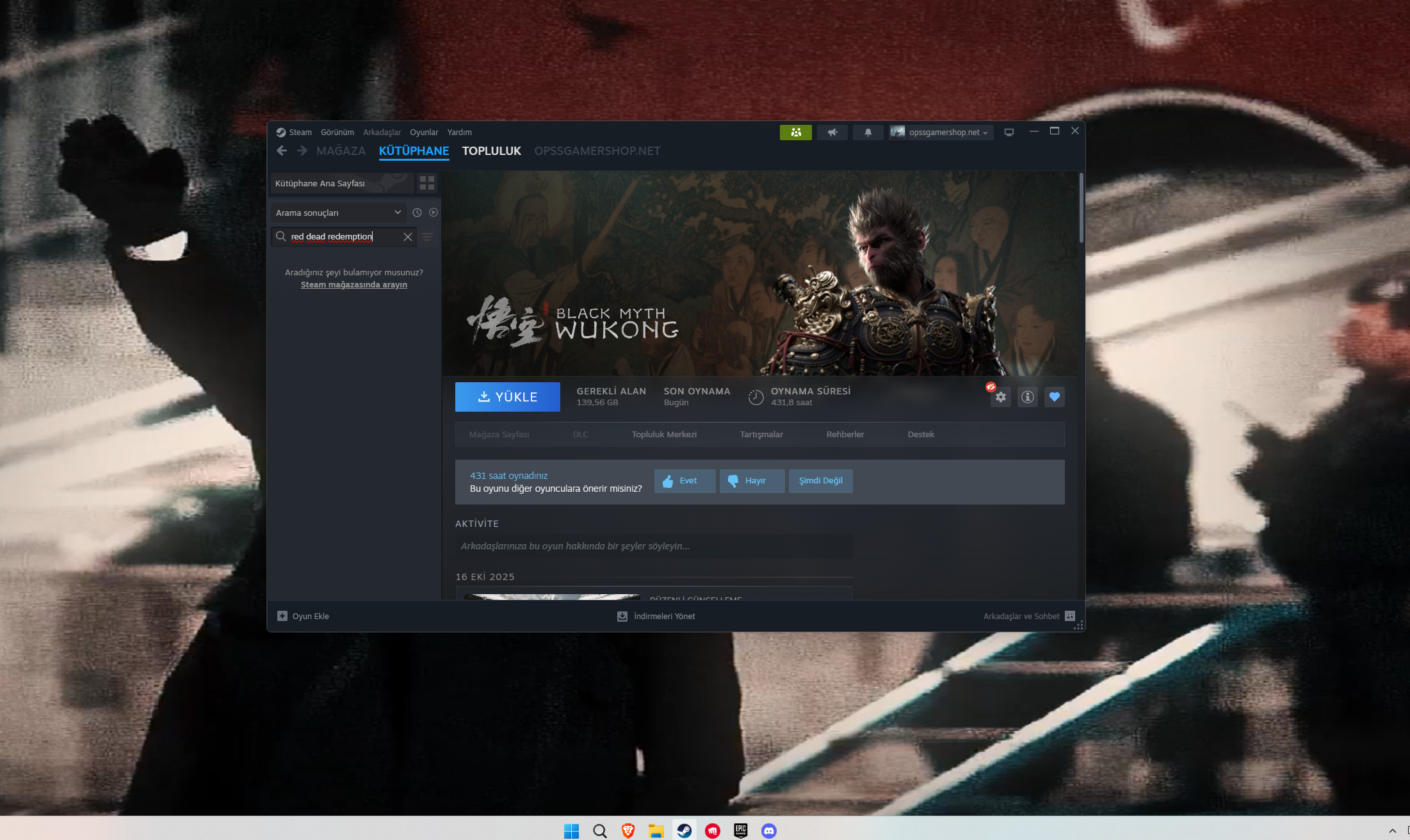Open the Arkadaşlar menu
1410x840 pixels.
pos(382,133)
